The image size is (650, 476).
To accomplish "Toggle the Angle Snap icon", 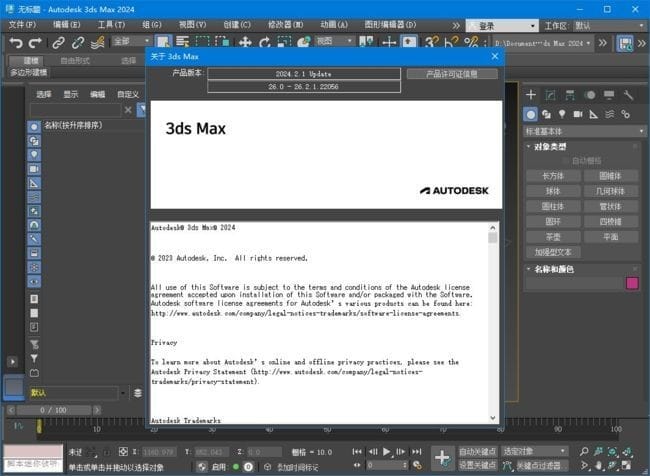I will coord(451,42).
